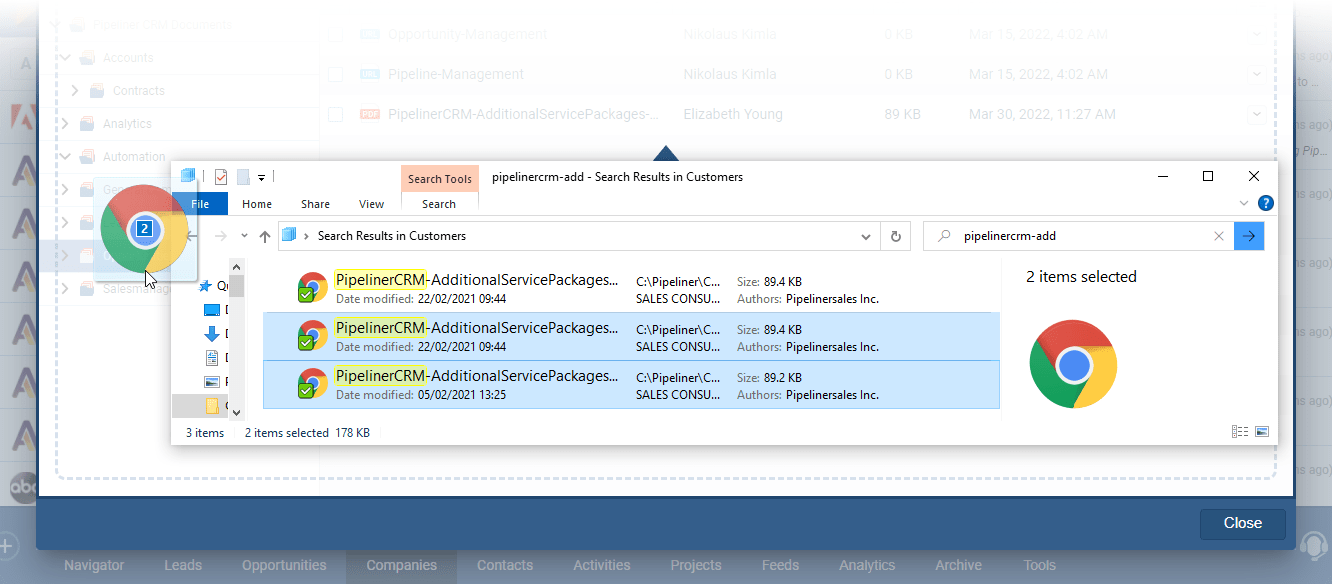Click the blue Close button
Image resolution: width=1332 pixels, height=584 pixels.
(1242, 523)
